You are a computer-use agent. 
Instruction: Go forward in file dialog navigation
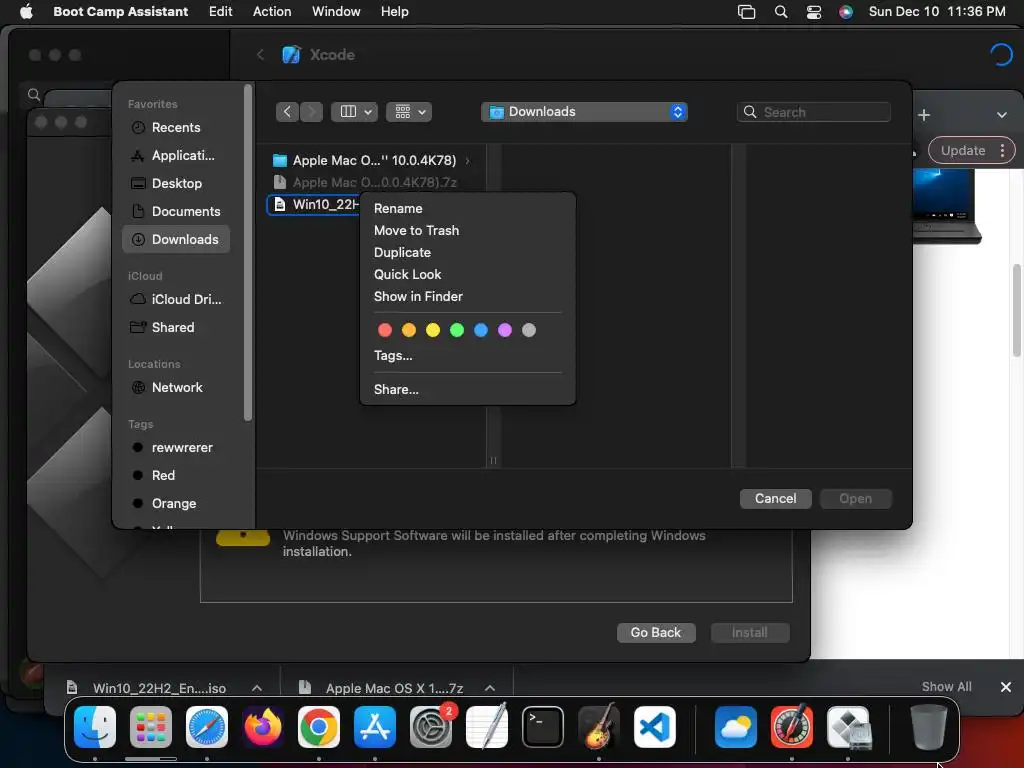pyautogui.click(x=312, y=112)
